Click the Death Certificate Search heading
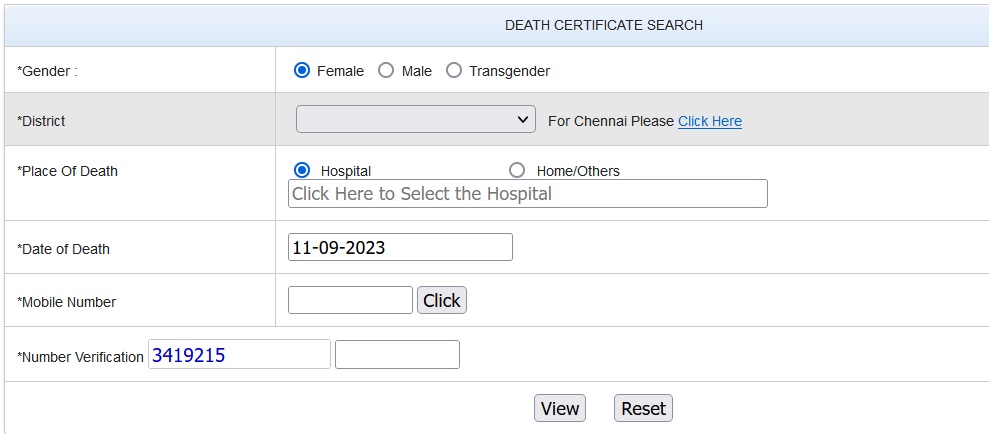This screenshot has width=989, height=434. coord(603,25)
